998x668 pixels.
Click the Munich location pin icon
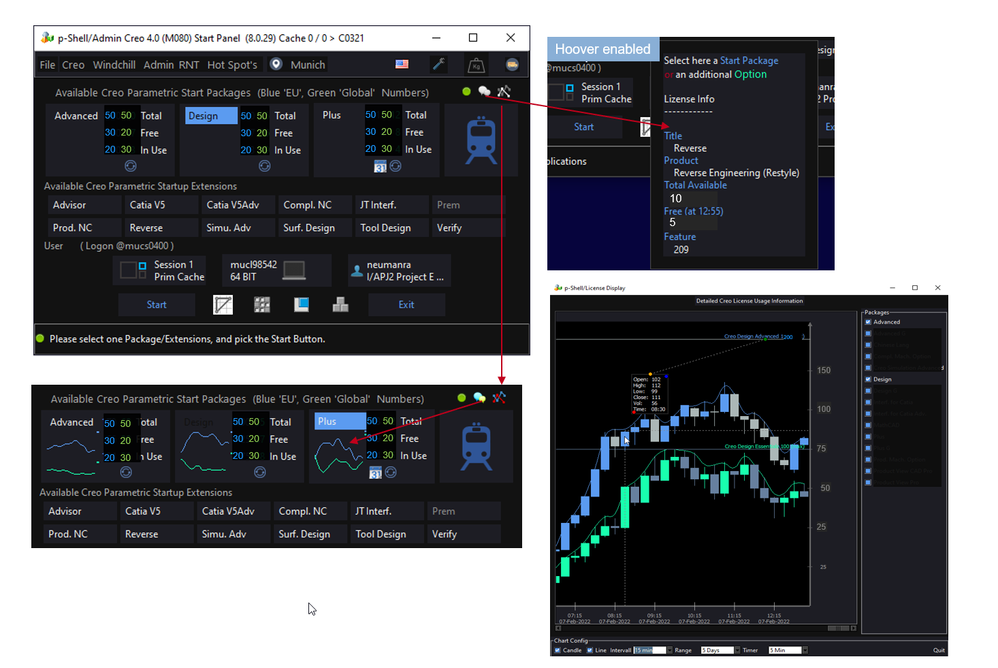click(276, 64)
